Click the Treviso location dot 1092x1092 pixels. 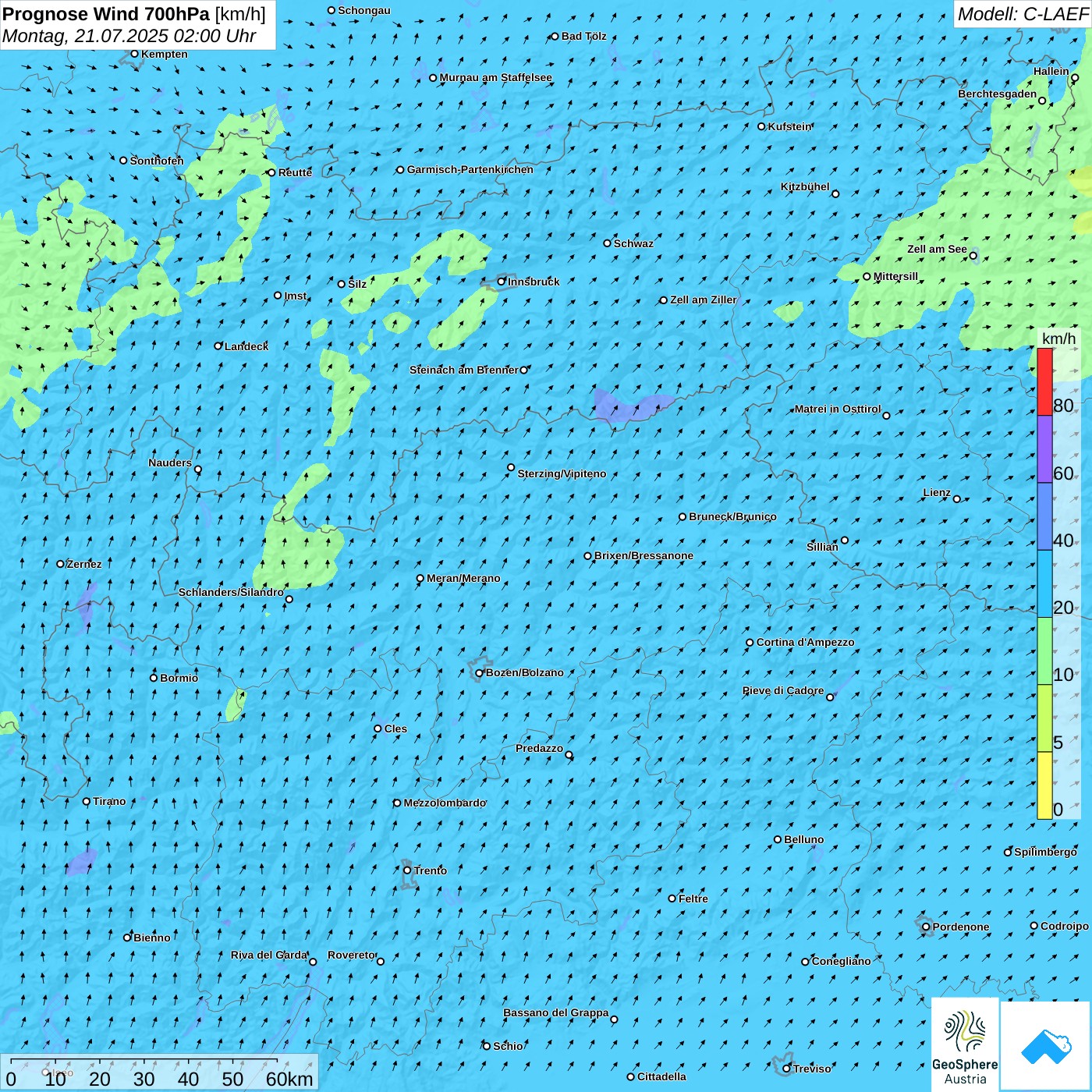tap(787, 1069)
